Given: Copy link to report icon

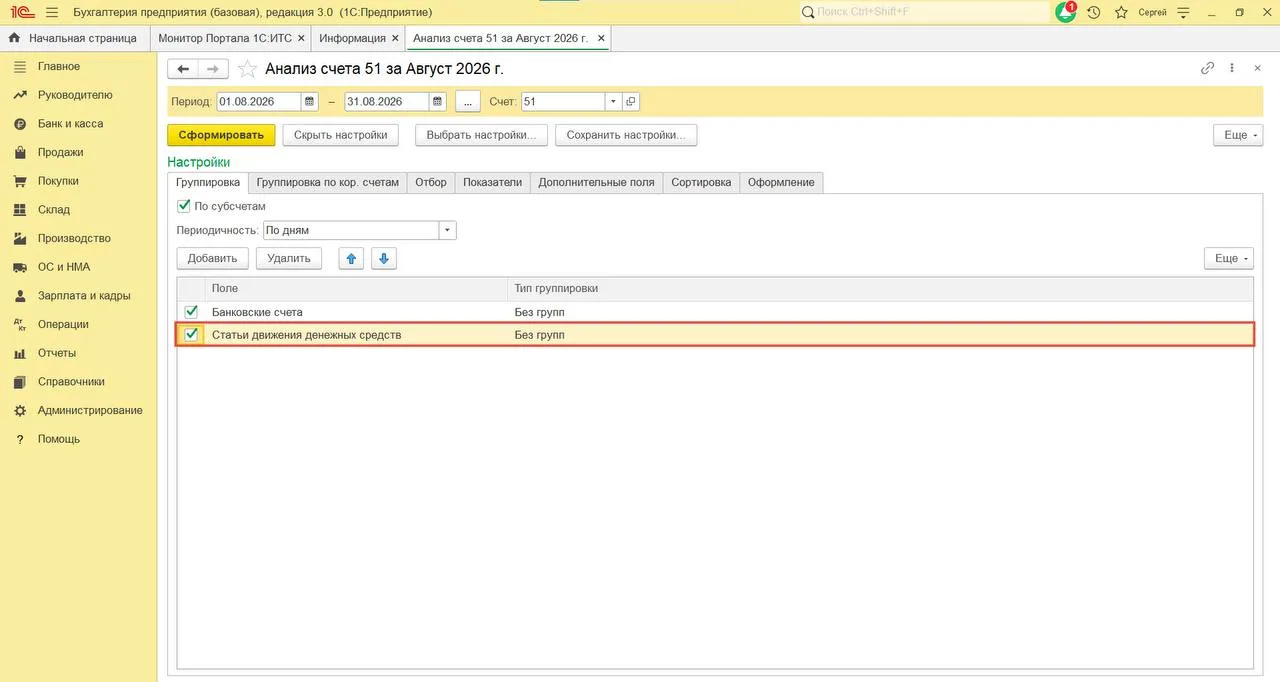Looking at the screenshot, I should (1208, 68).
